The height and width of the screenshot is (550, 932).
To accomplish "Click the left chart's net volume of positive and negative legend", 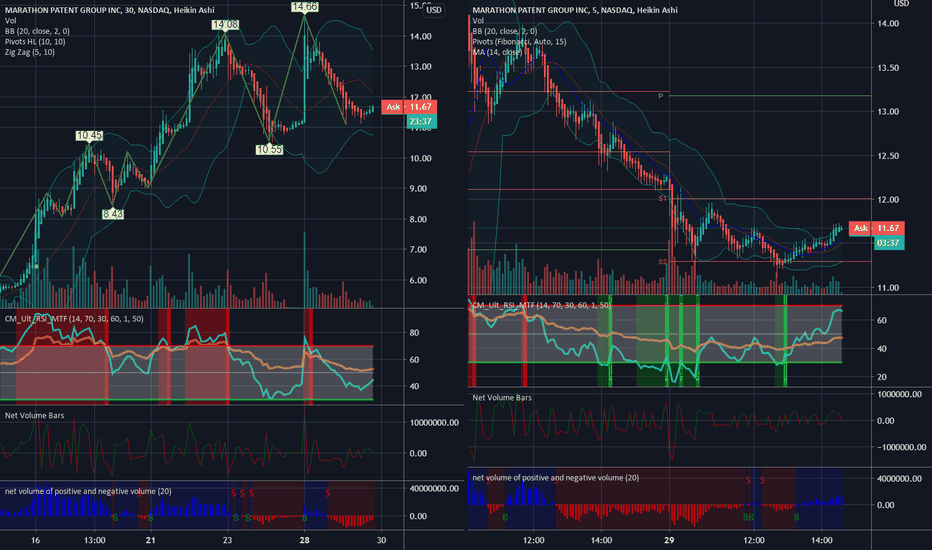I will tap(88, 491).
